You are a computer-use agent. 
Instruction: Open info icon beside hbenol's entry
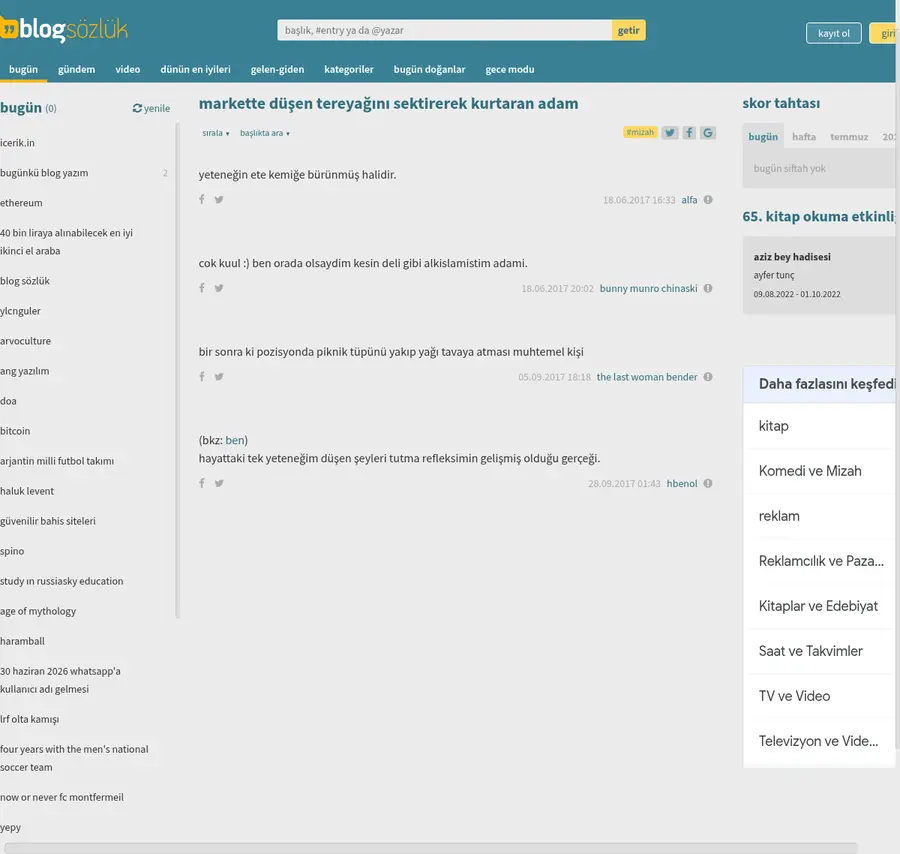(x=708, y=483)
